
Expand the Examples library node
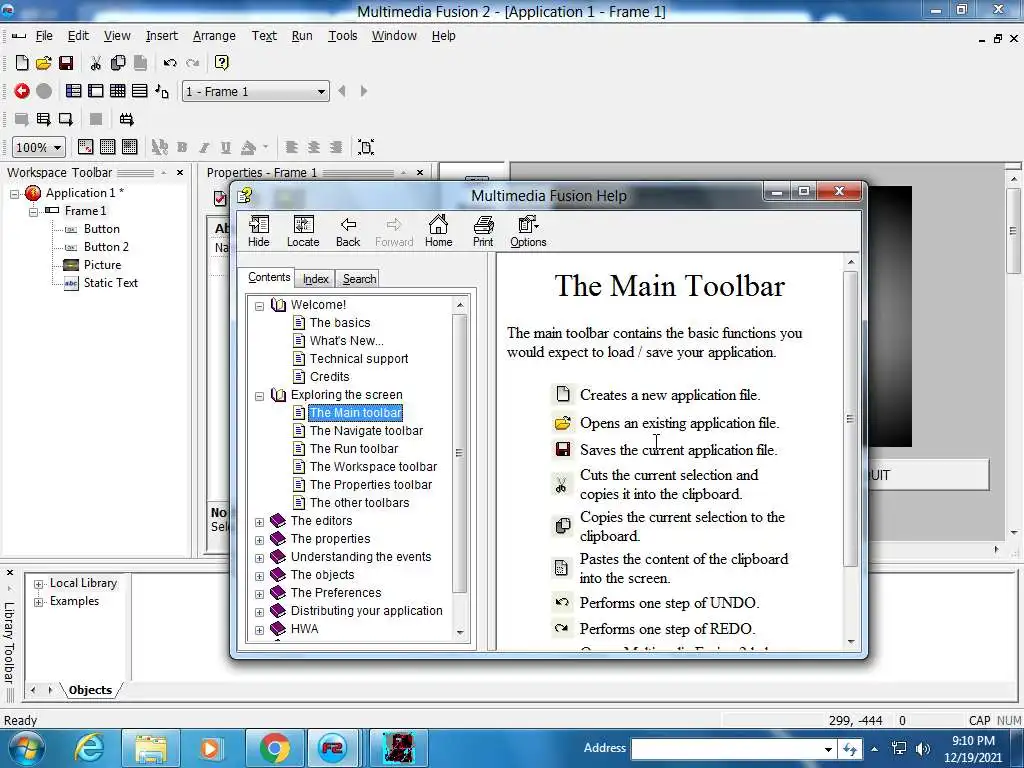(39, 601)
